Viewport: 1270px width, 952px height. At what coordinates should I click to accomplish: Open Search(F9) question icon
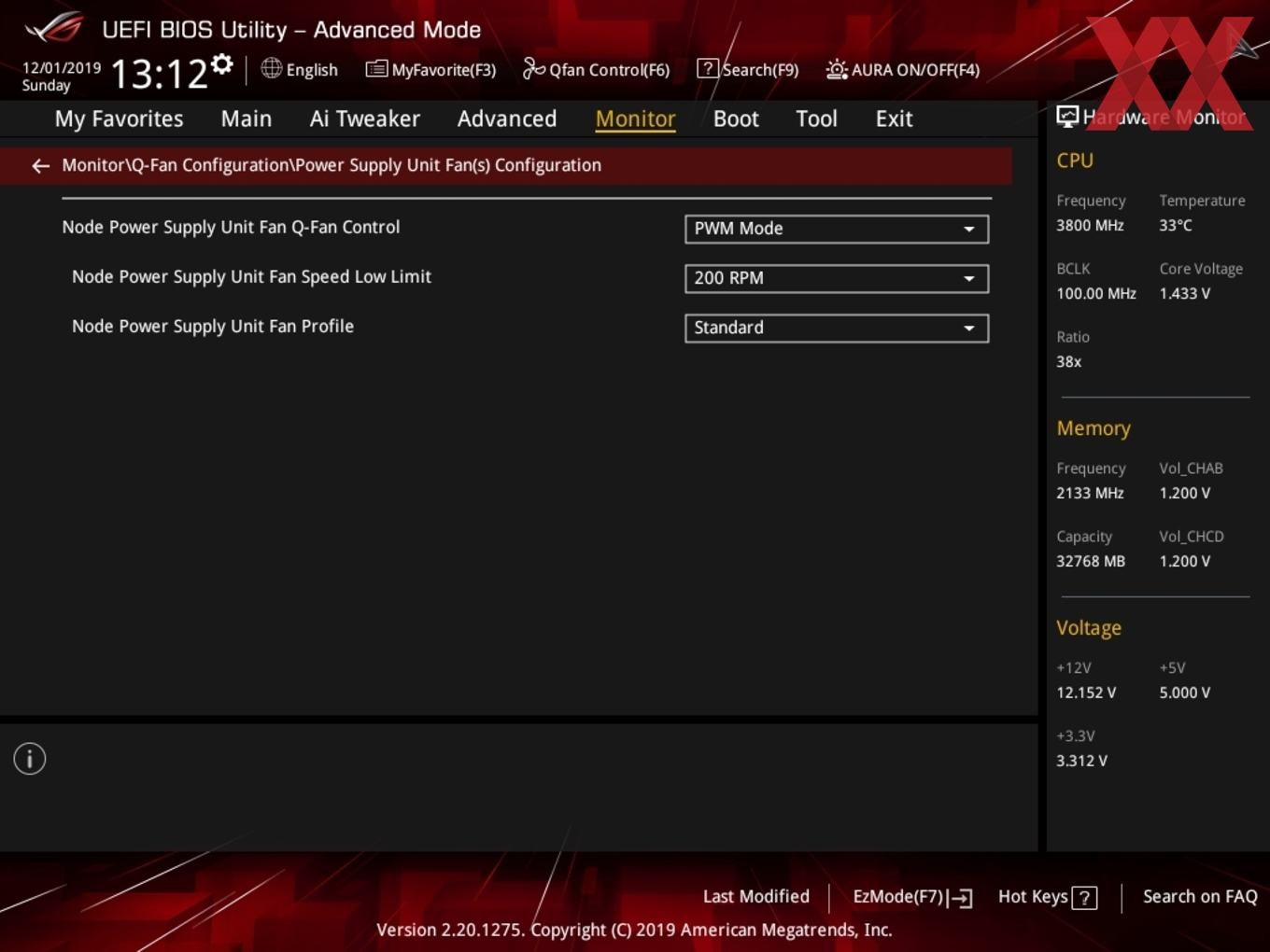pyautogui.click(x=708, y=68)
